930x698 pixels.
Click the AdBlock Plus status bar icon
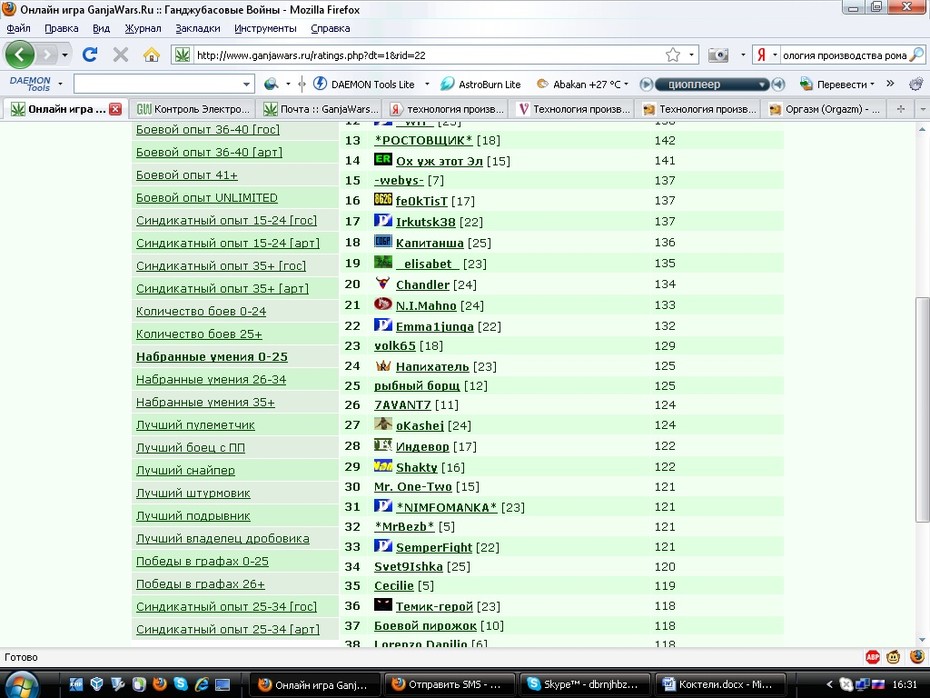click(872, 656)
